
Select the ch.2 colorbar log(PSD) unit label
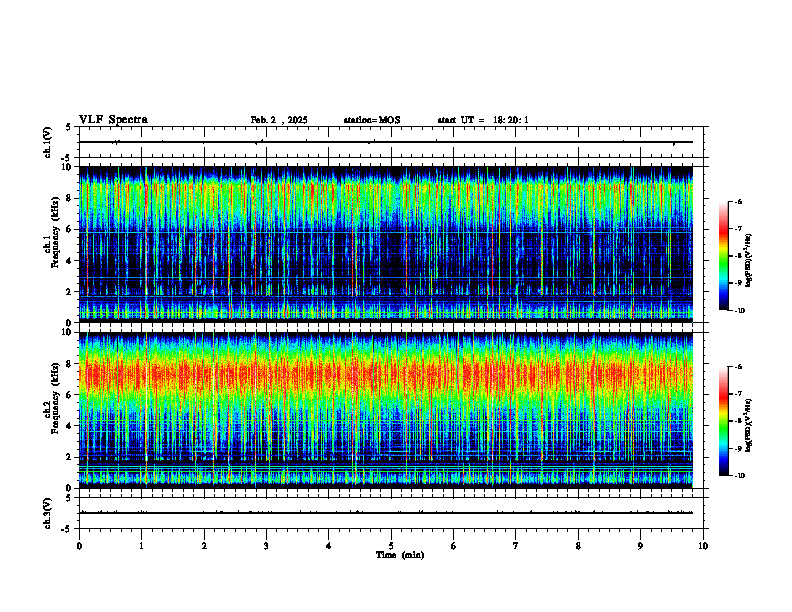point(749,425)
